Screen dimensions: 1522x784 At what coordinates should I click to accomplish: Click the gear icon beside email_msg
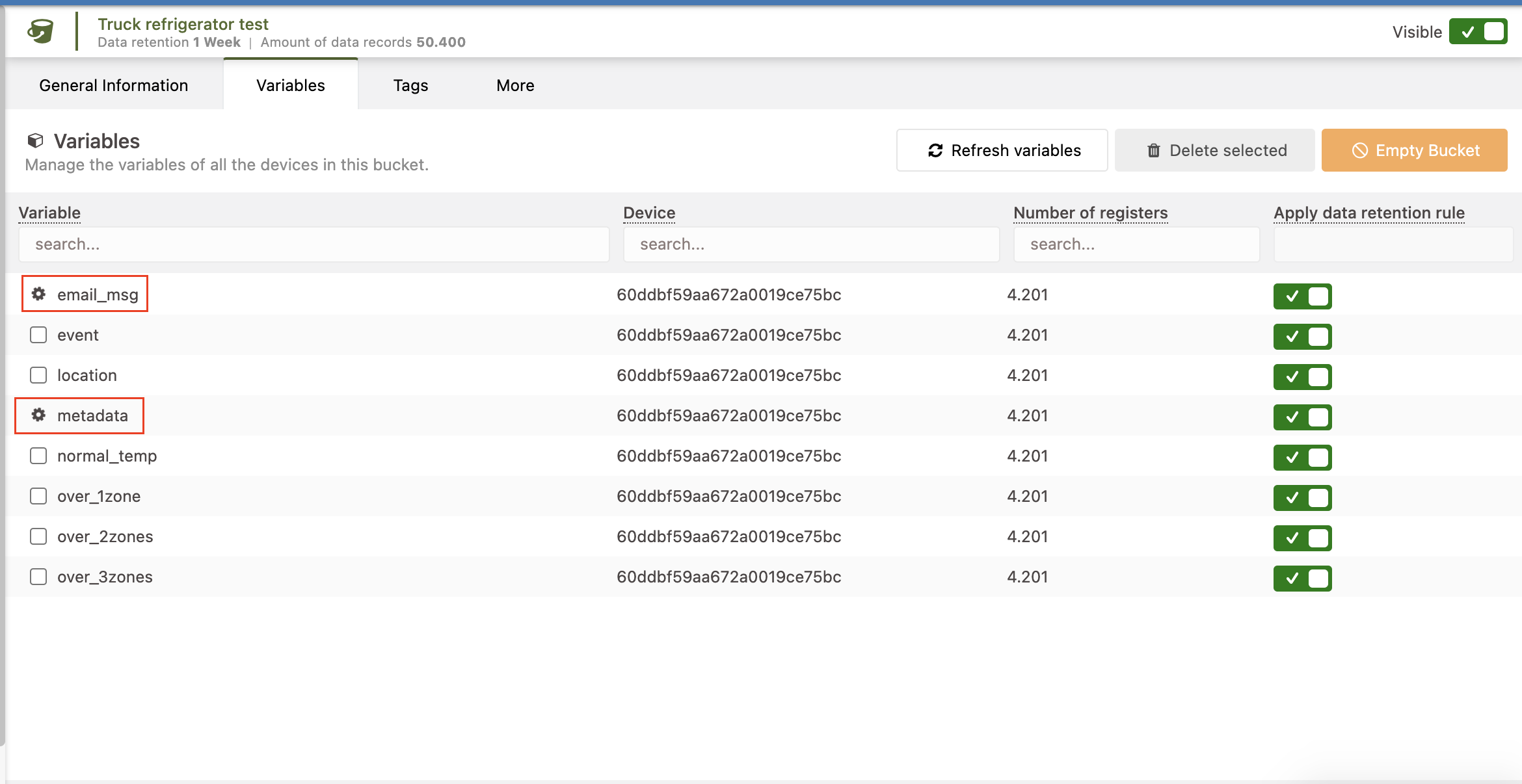pos(39,294)
